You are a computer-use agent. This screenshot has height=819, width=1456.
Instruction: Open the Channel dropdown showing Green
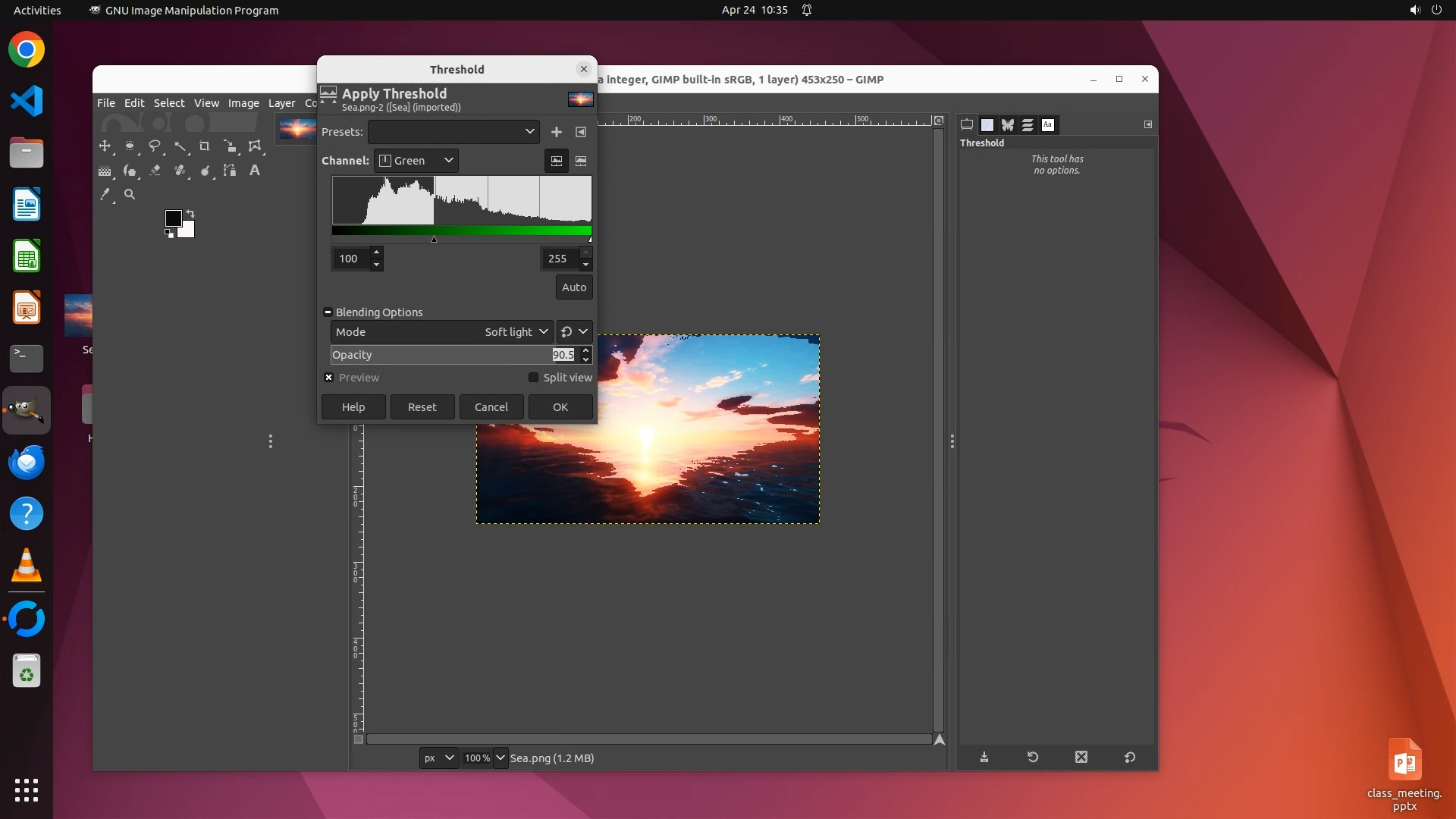[416, 161]
